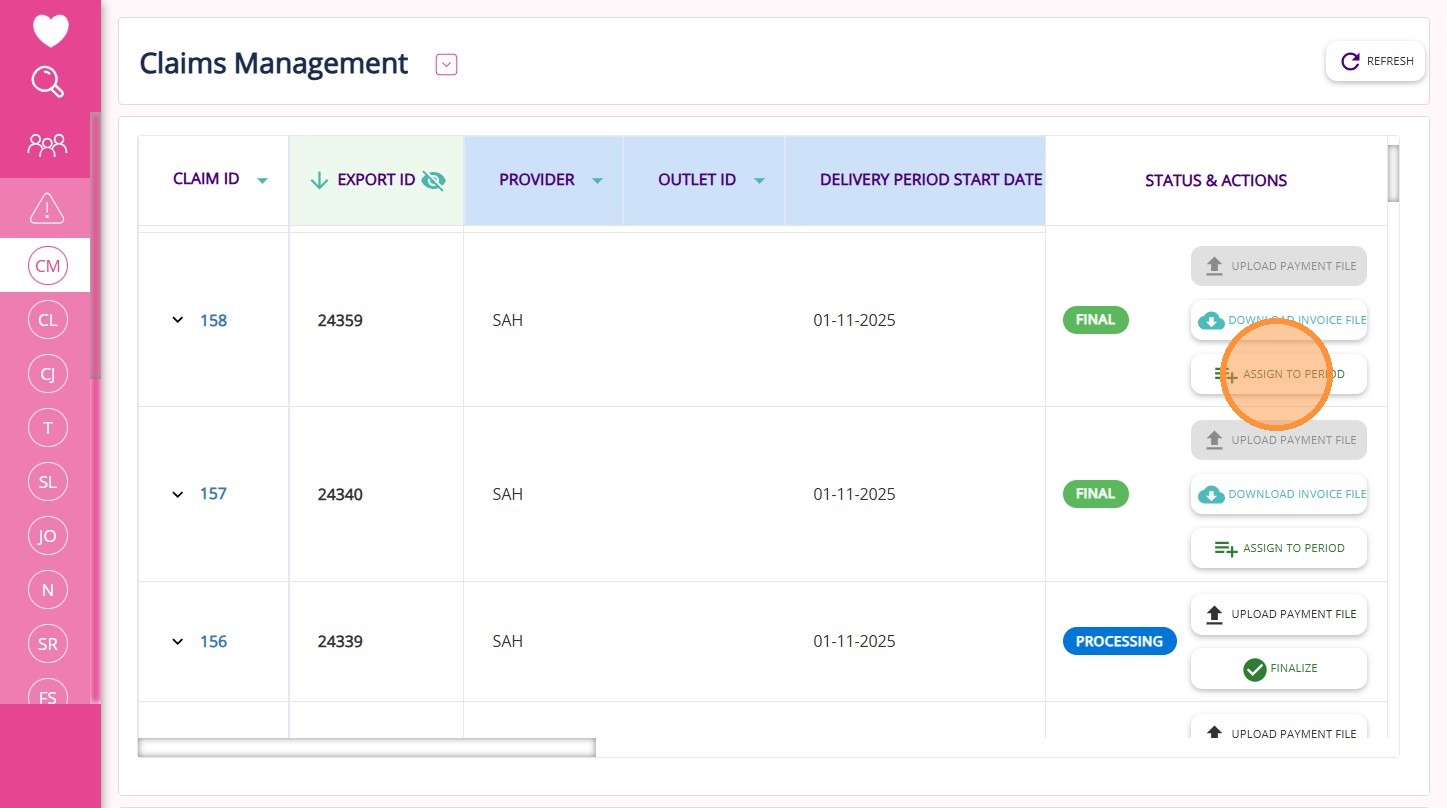Image resolution: width=1447 pixels, height=808 pixels.
Task: Open the SR sidebar item
Action: click(47, 644)
